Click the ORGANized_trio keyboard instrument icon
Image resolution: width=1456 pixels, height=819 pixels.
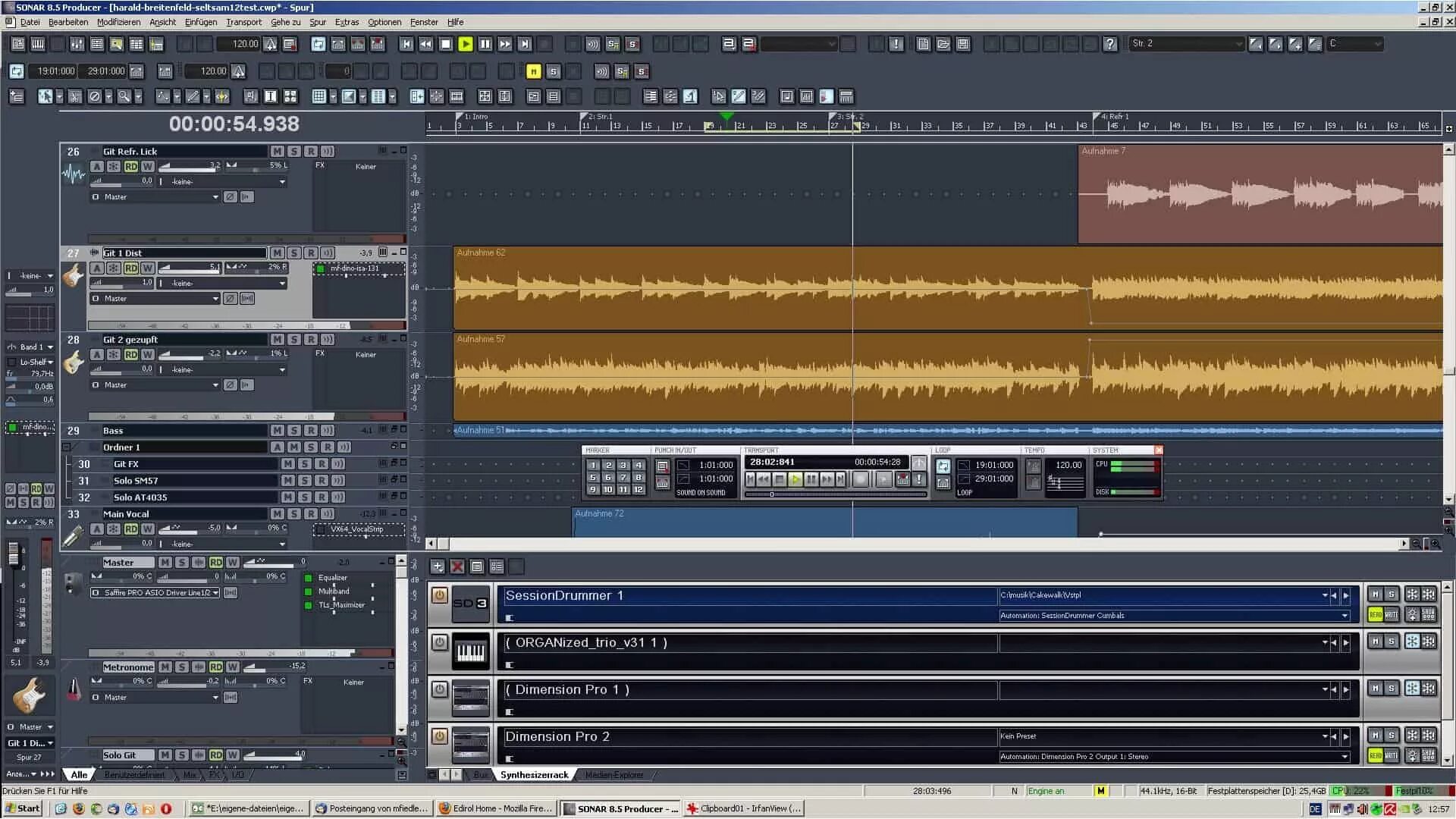(x=470, y=651)
